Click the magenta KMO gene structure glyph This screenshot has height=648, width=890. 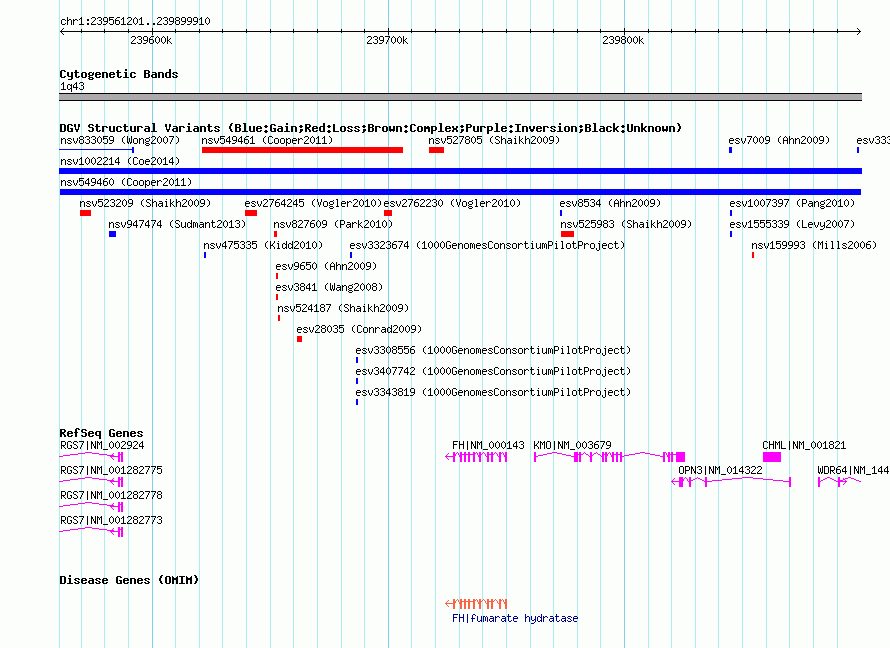(x=609, y=457)
